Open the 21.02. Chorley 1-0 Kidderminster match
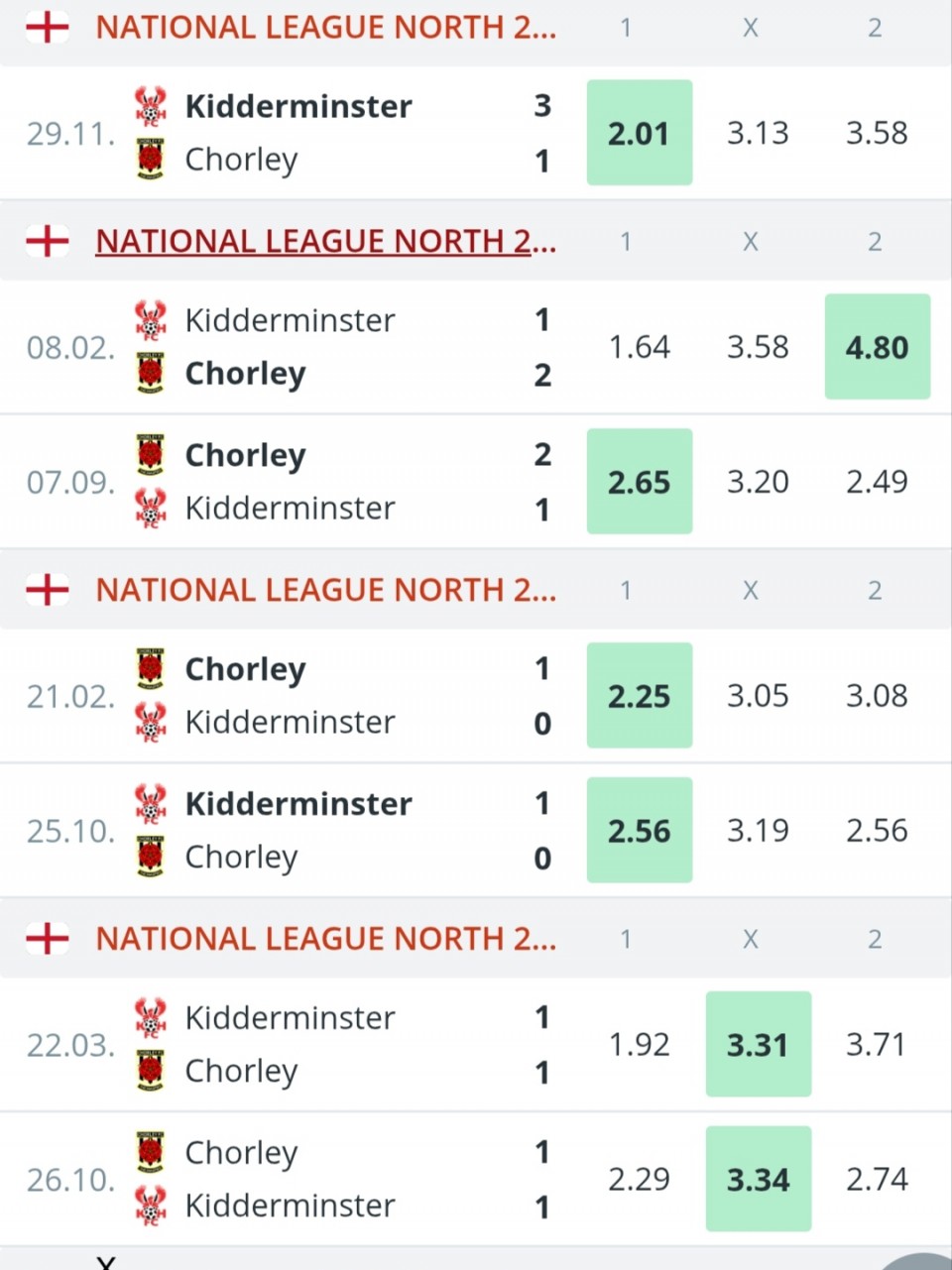 pos(297,696)
